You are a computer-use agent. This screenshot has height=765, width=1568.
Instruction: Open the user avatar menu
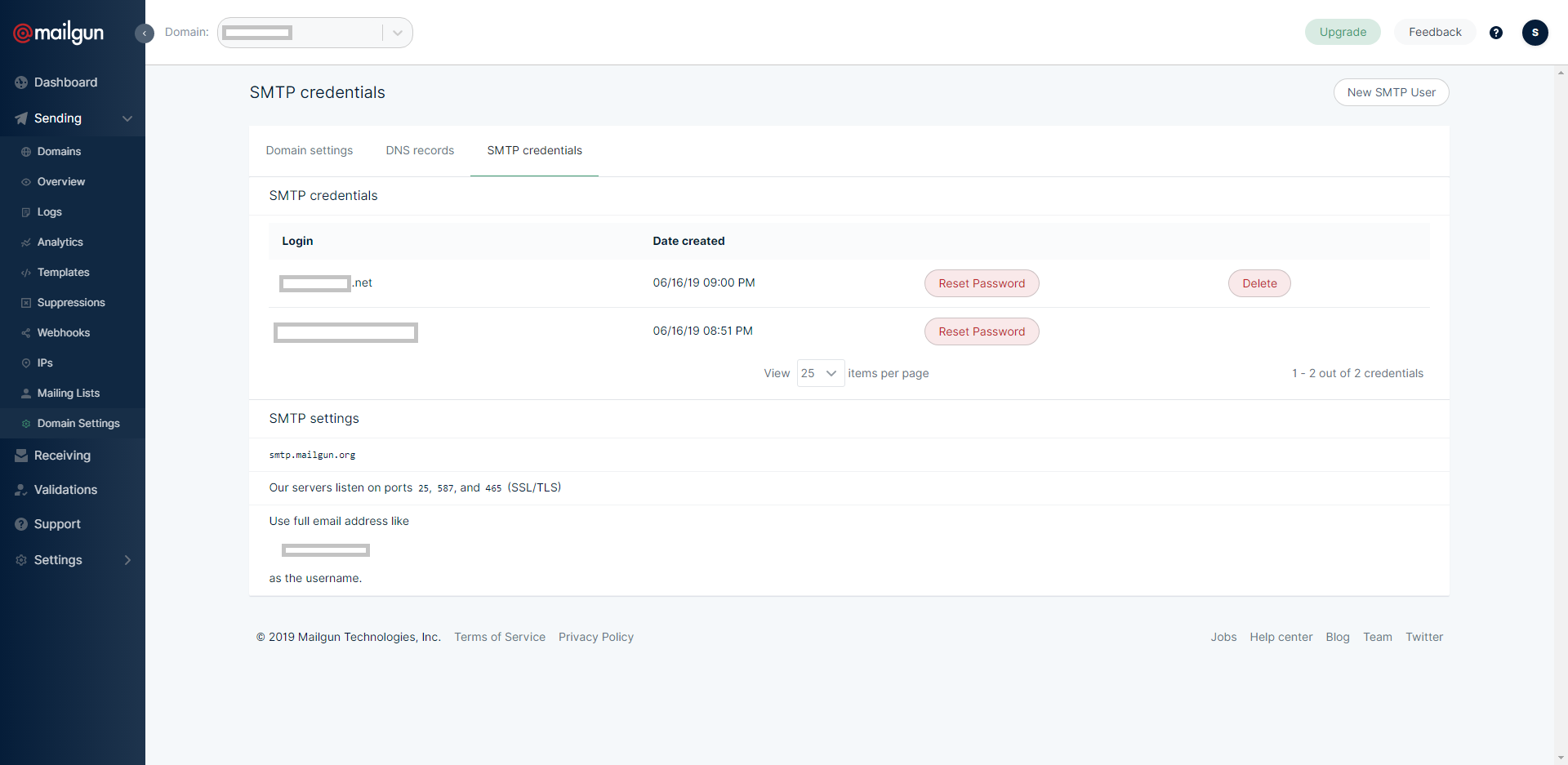pos(1535,33)
